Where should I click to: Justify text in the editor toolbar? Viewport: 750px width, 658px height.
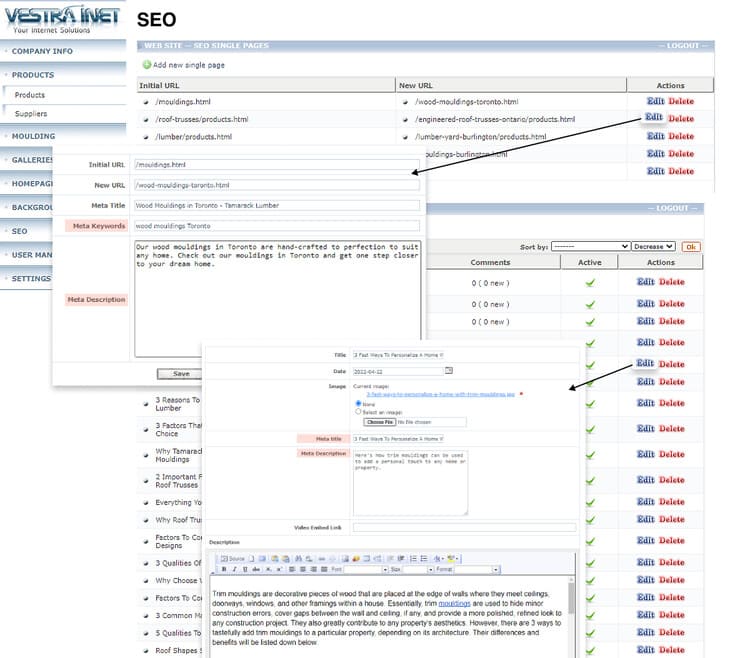(324, 569)
